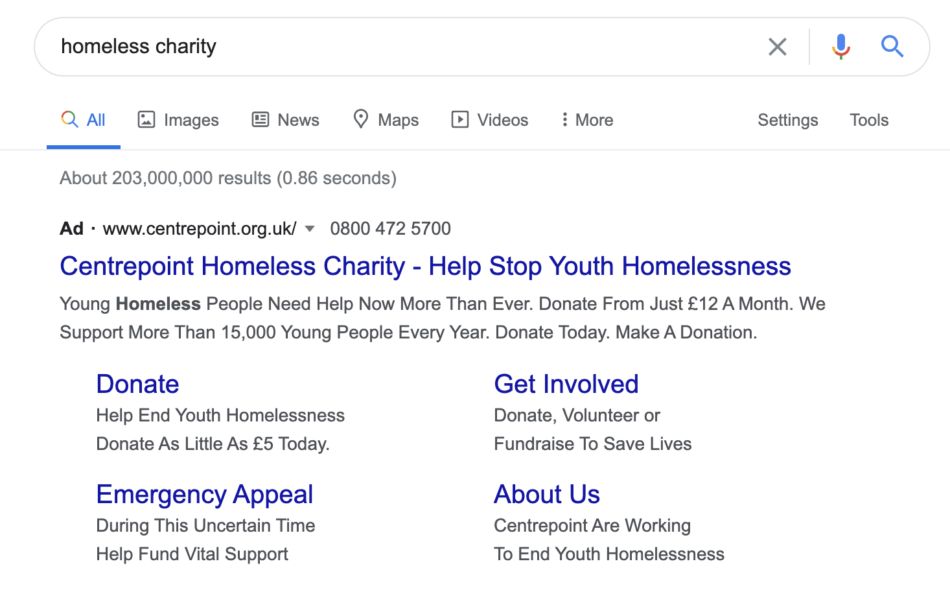Visit the Emergency Appeal sitelink
This screenshot has height=603, width=950.
tap(205, 494)
